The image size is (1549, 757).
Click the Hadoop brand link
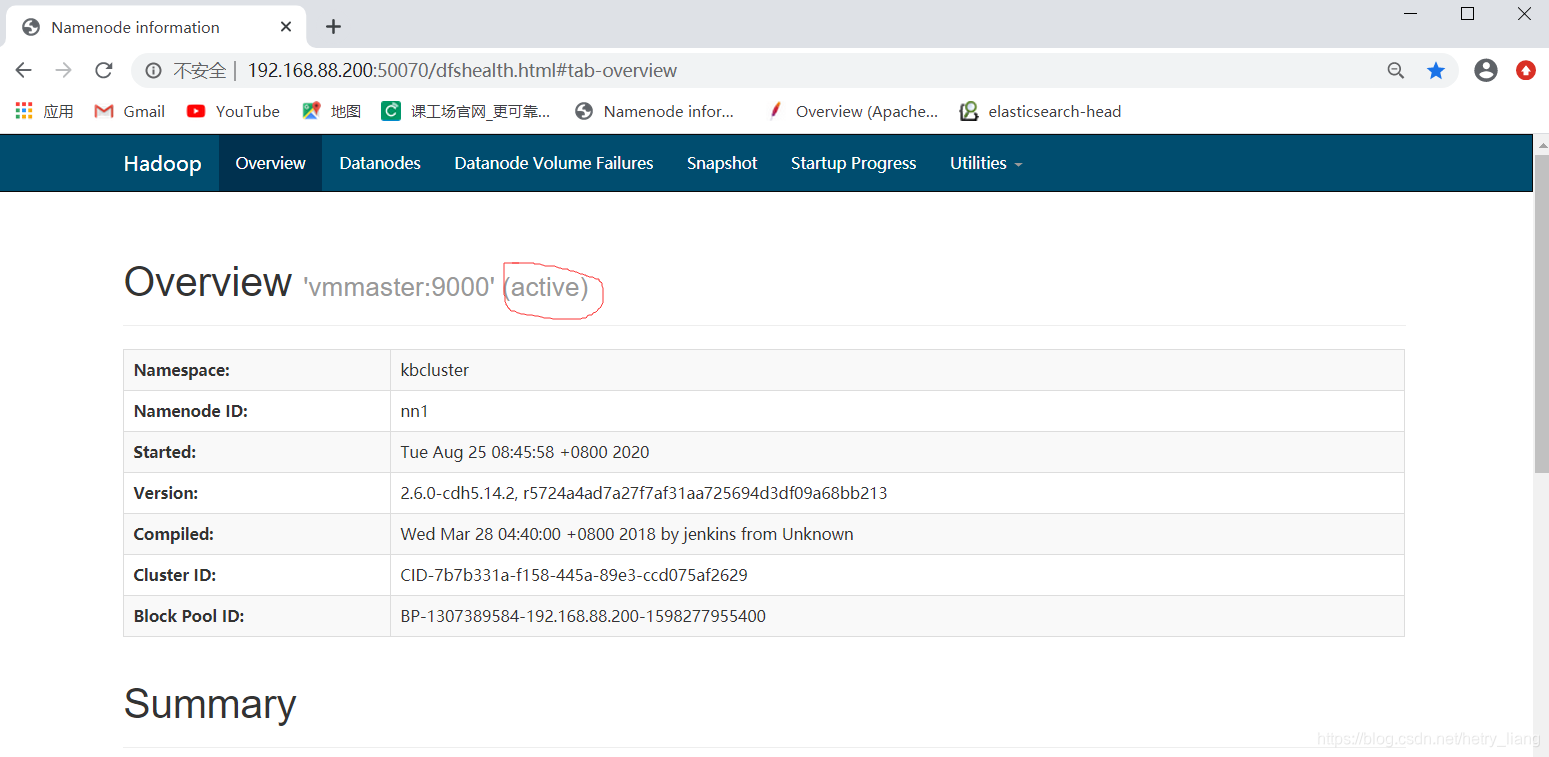click(162, 163)
